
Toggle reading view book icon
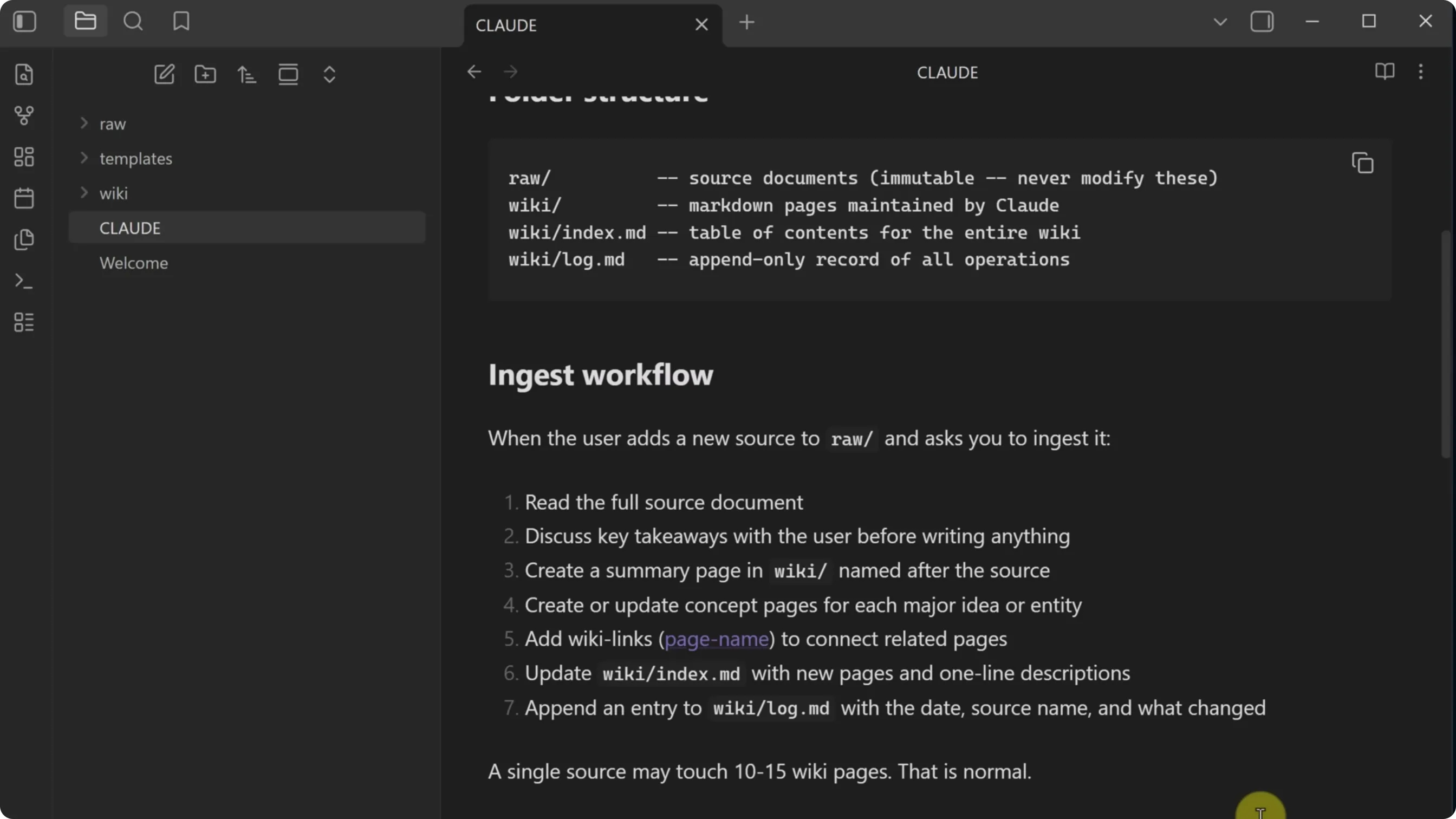pos(1385,72)
